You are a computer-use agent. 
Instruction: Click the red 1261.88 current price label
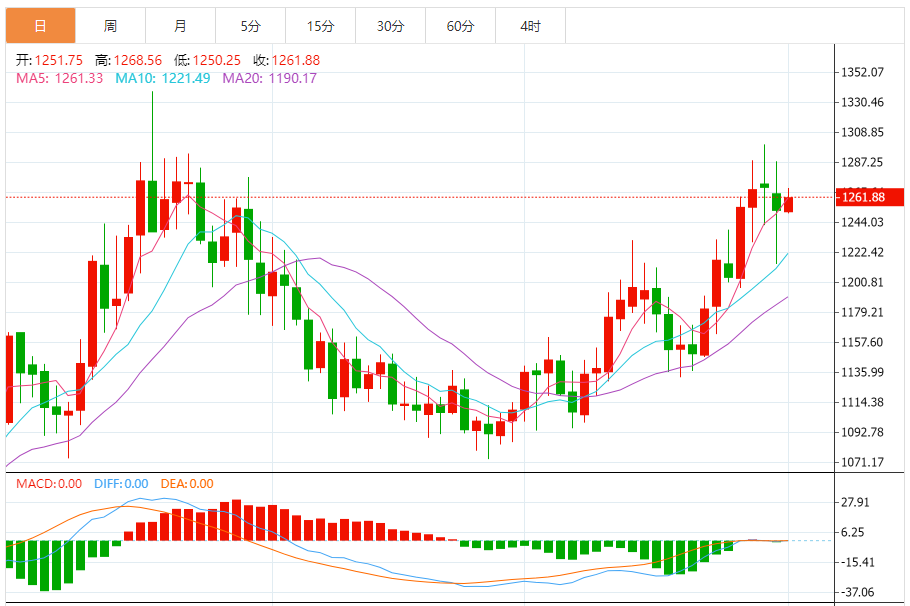869,197
